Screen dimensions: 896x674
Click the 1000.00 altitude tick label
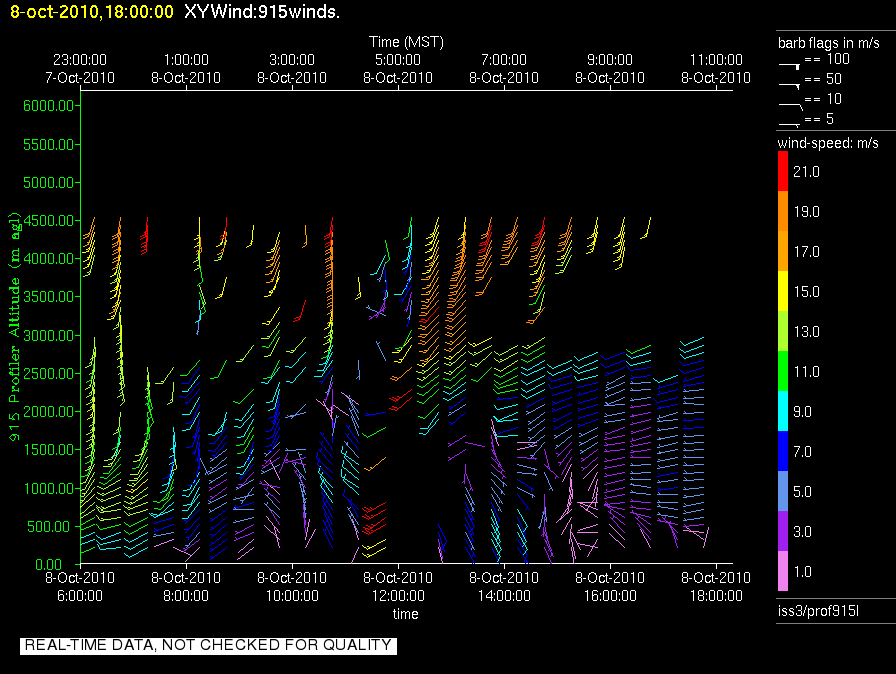[x=49, y=488]
